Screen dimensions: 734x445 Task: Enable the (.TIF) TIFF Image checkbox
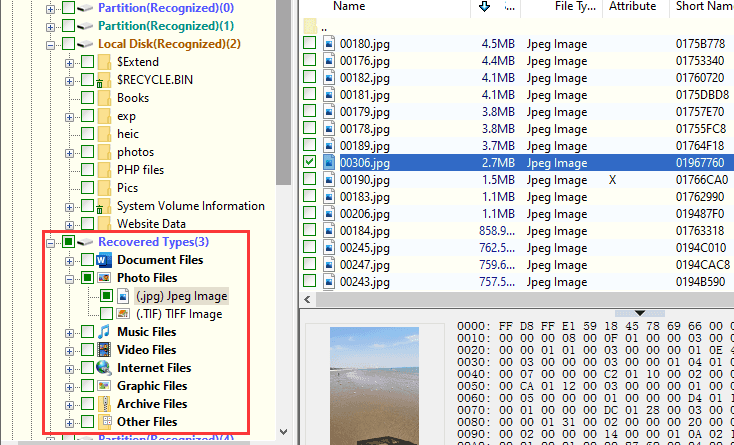(x=106, y=314)
